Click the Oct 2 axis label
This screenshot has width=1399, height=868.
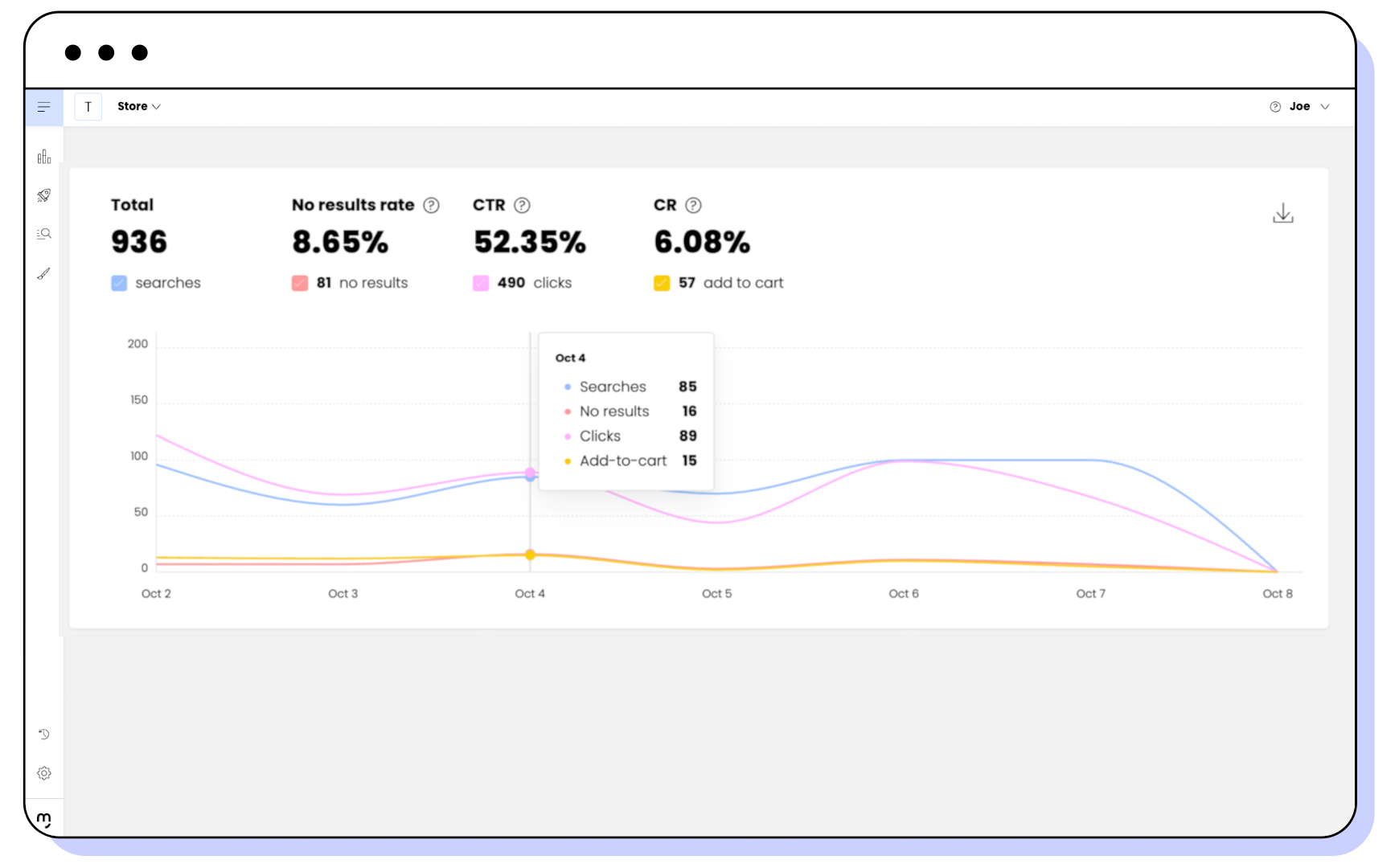click(156, 593)
